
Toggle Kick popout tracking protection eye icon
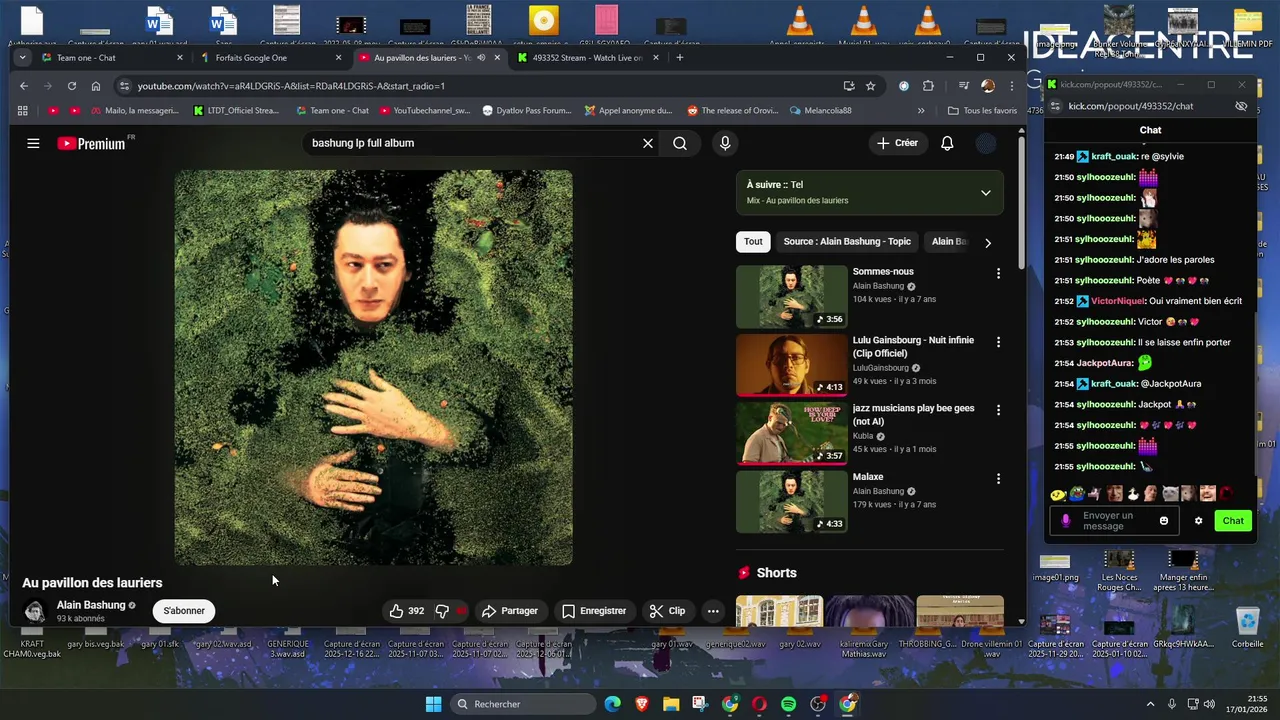pos(1241,106)
